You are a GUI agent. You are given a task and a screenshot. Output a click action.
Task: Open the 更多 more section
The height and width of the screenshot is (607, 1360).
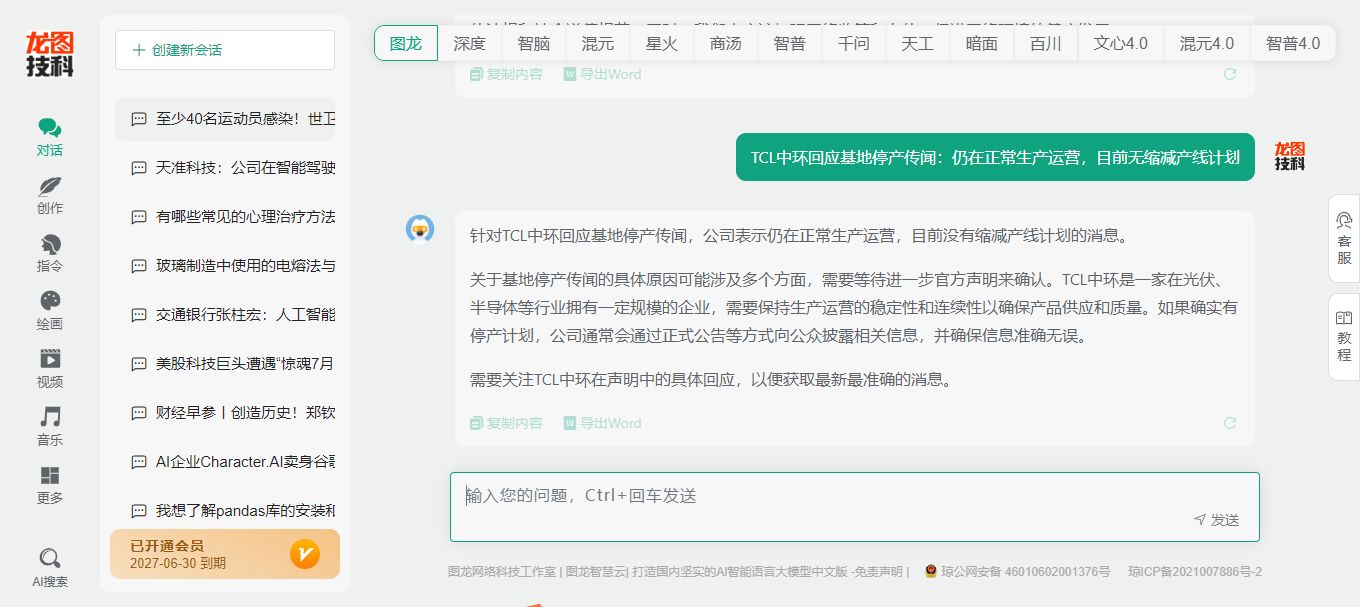pyautogui.click(x=50, y=485)
